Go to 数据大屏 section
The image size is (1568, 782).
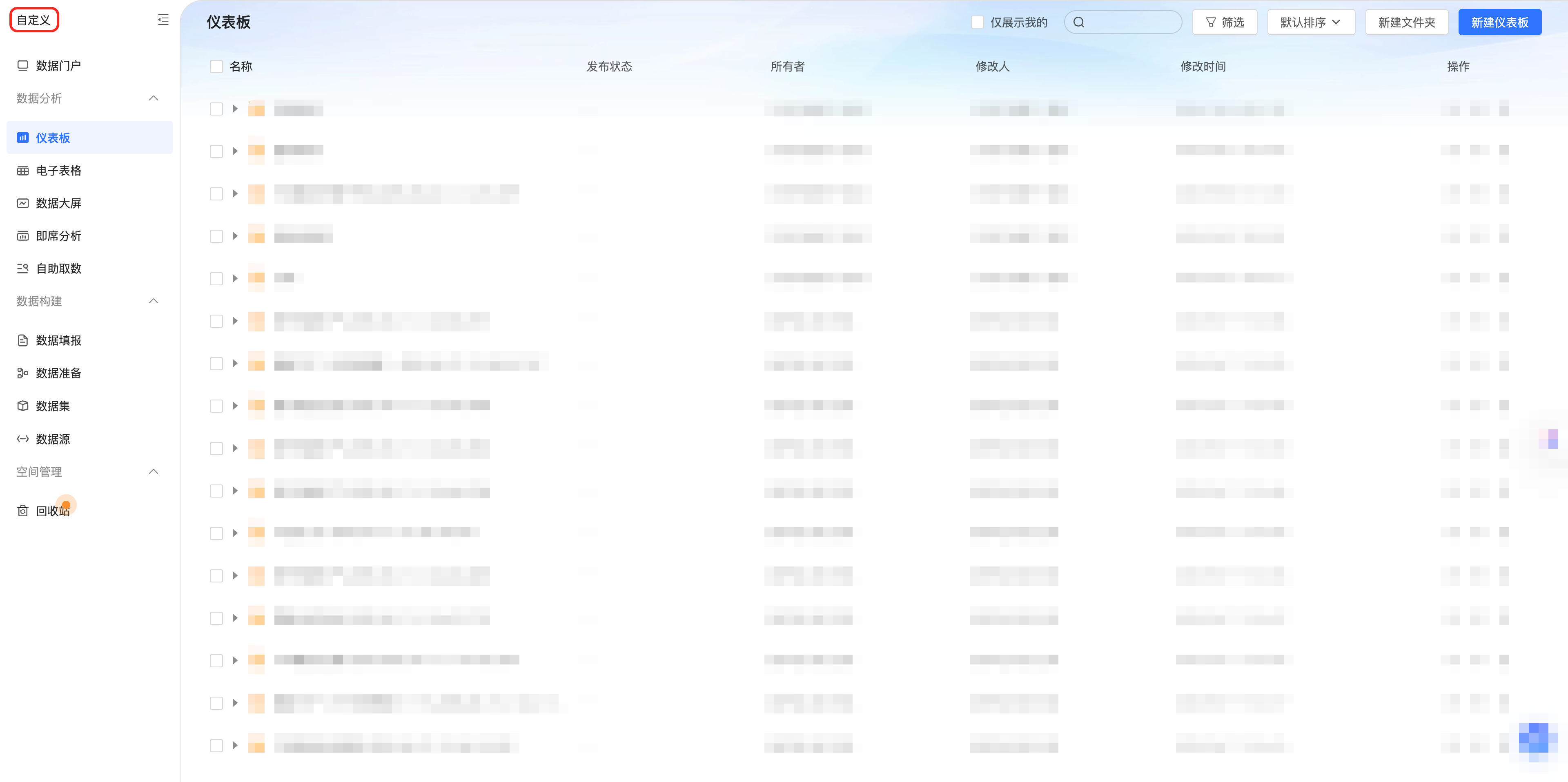pyautogui.click(x=58, y=203)
